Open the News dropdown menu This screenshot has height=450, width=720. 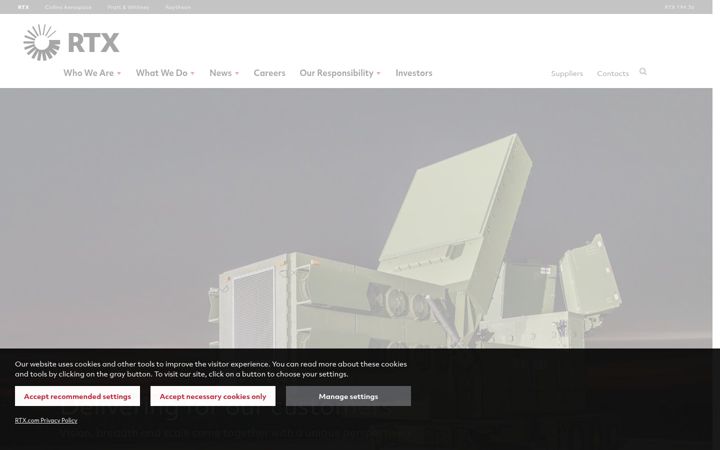(224, 73)
